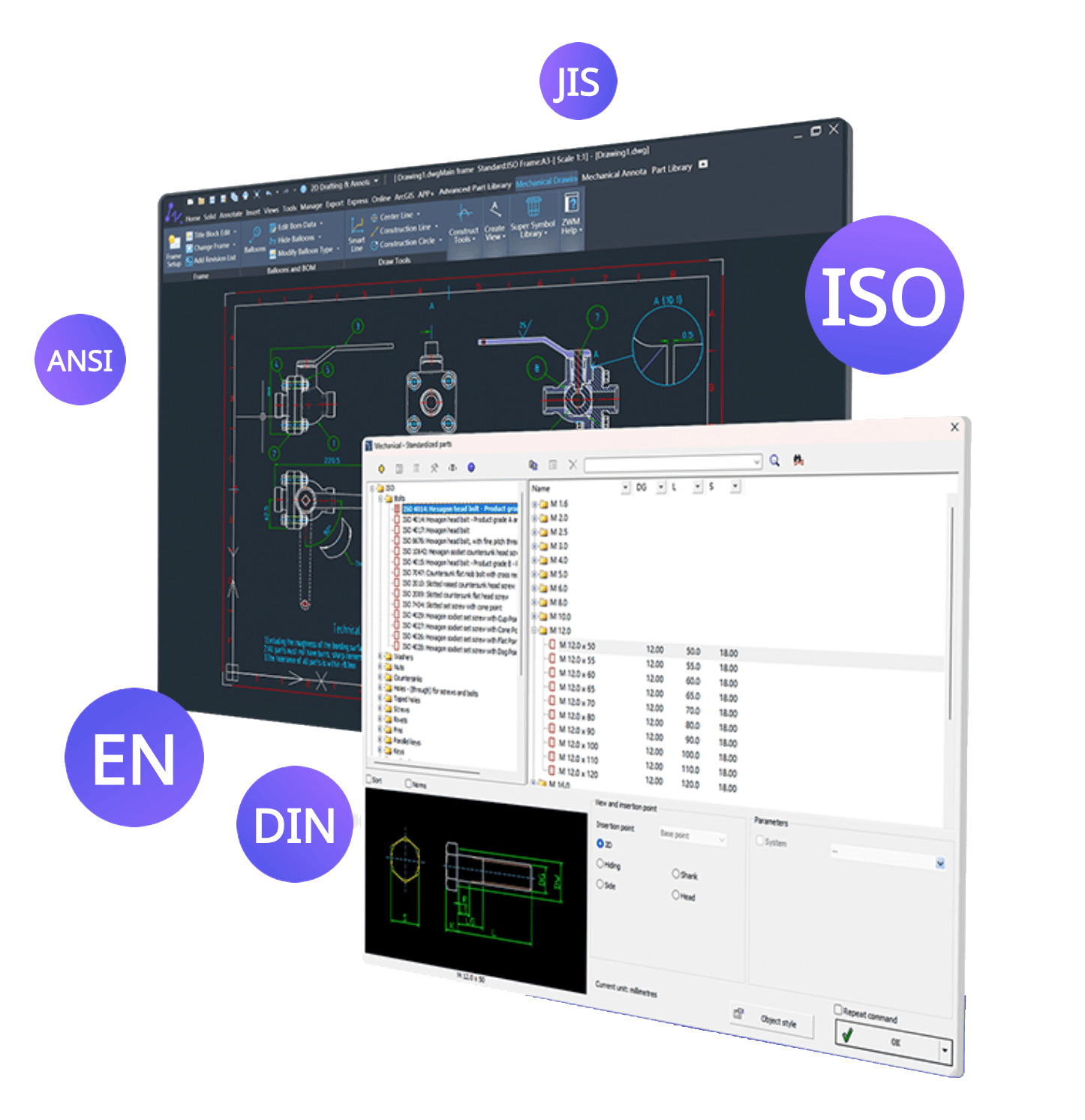Click the search input field in parts dialog
Image resolution: width=1085 pixels, height=1120 pixels.
[x=673, y=463]
